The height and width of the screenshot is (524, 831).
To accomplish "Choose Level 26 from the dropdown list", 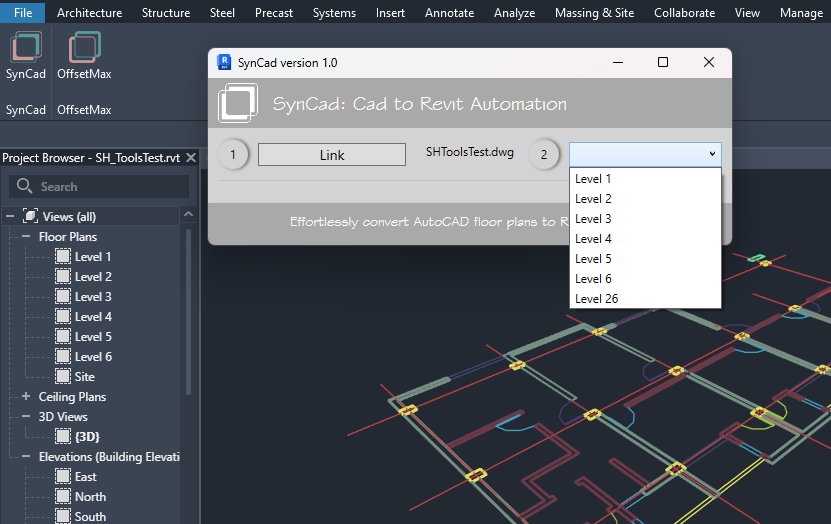I will click(645, 299).
